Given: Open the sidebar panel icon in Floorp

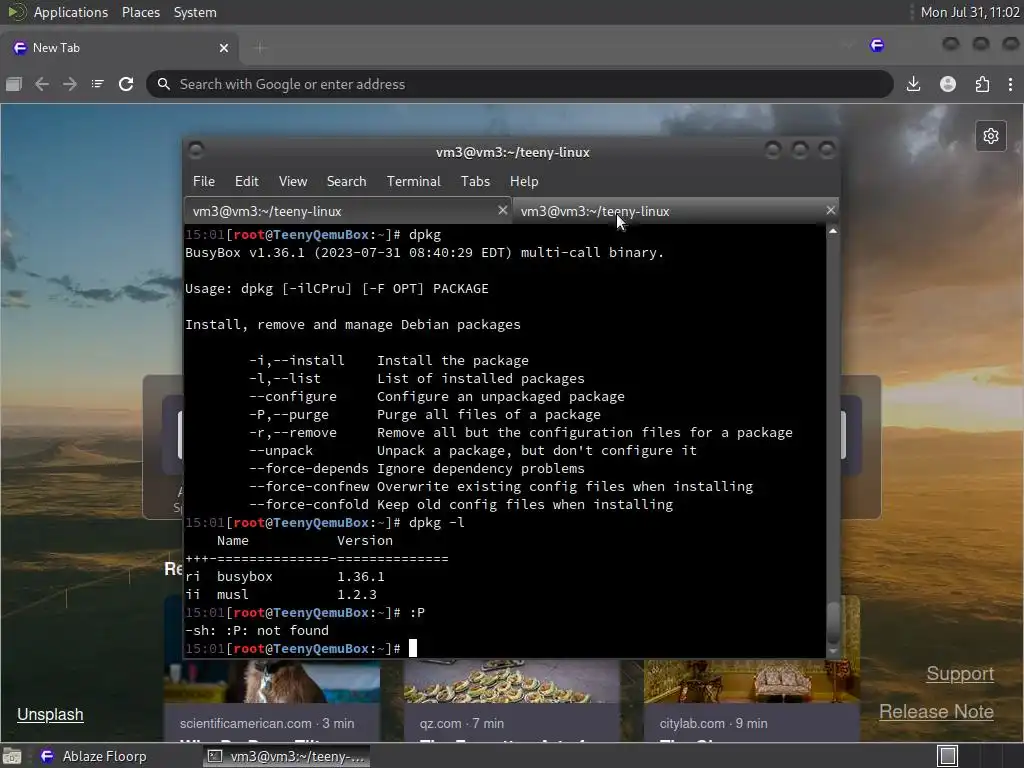Looking at the screenshot, I should pos(14,84).
